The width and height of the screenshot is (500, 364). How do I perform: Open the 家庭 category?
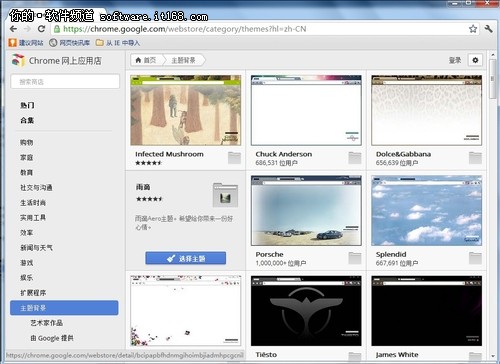pyautogui.click(x=27, y=157)
